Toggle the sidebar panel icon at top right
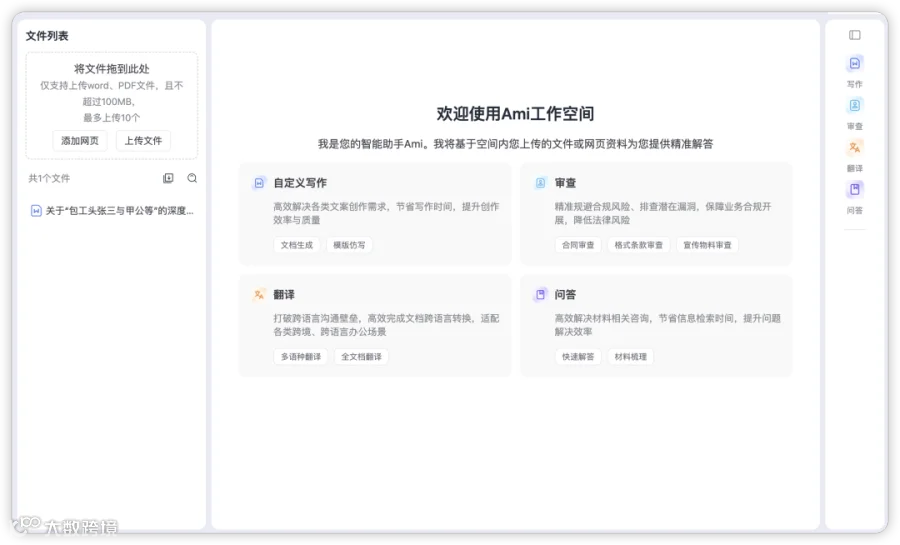 855,35
